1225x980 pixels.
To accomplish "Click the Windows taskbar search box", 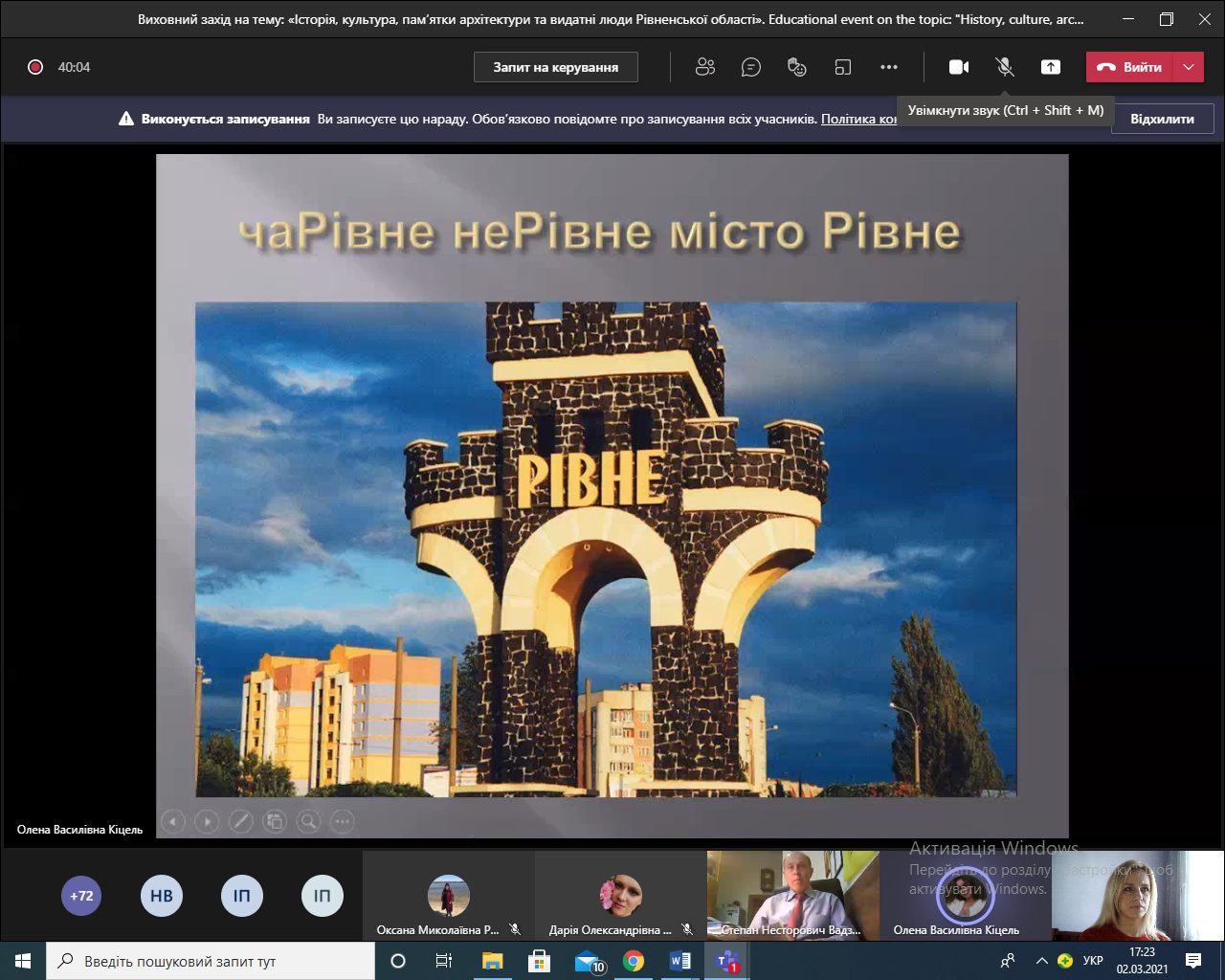I will point(211,961).
